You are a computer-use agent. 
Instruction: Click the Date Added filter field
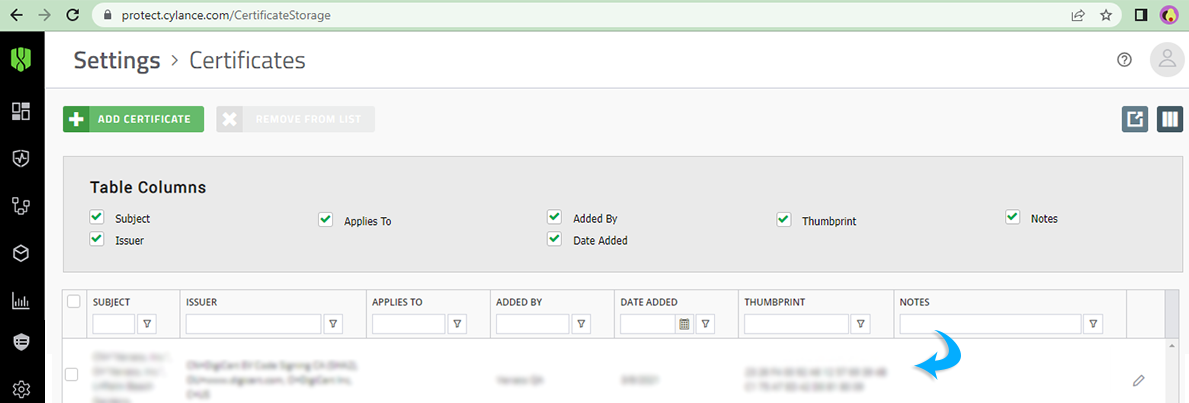(648, 324)
